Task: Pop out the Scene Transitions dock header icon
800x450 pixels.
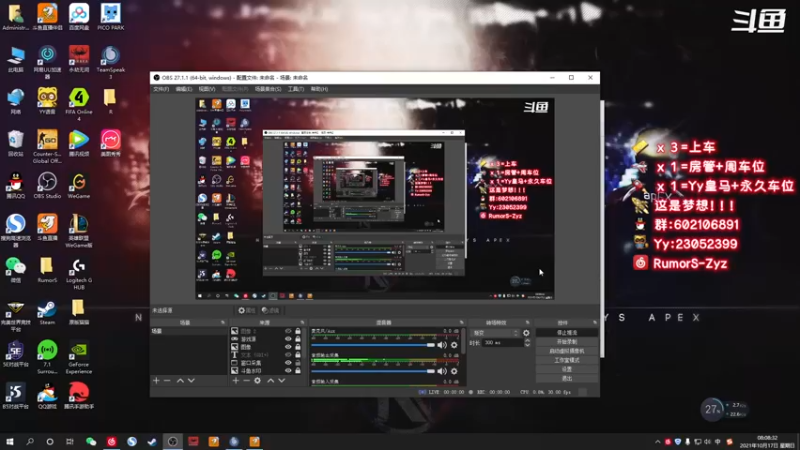Action: [527, 322]
